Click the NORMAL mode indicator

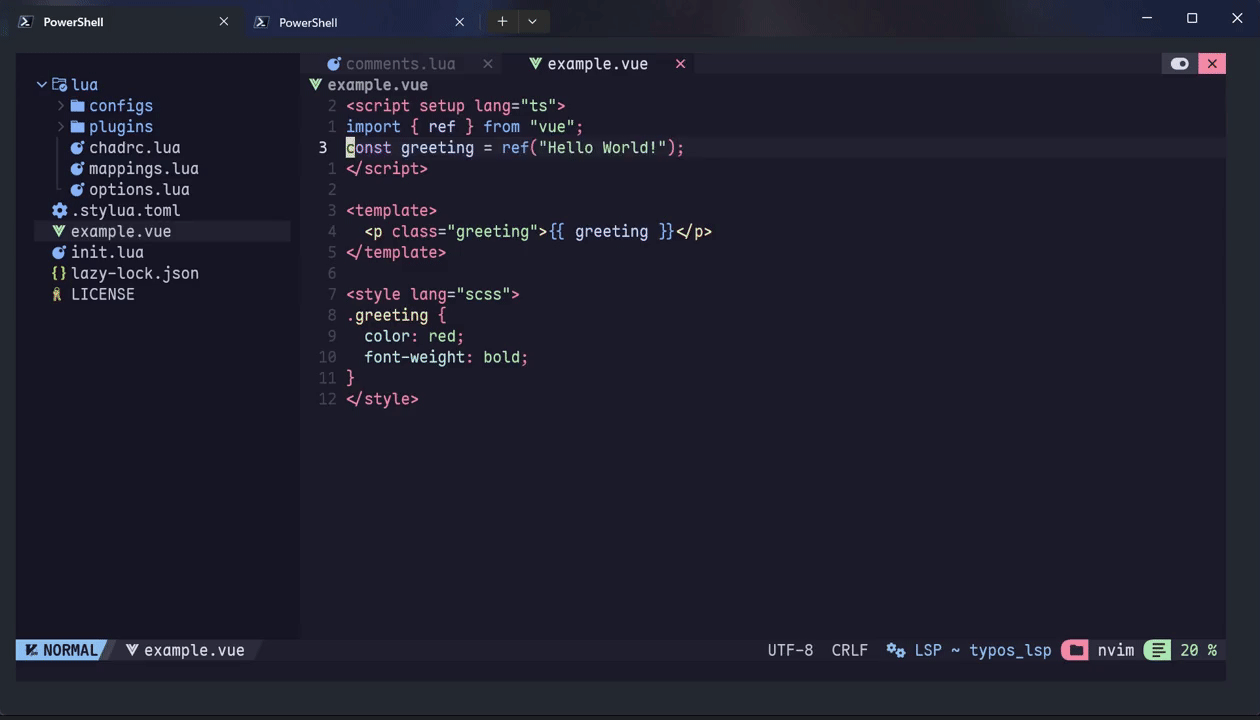[68, 650]
